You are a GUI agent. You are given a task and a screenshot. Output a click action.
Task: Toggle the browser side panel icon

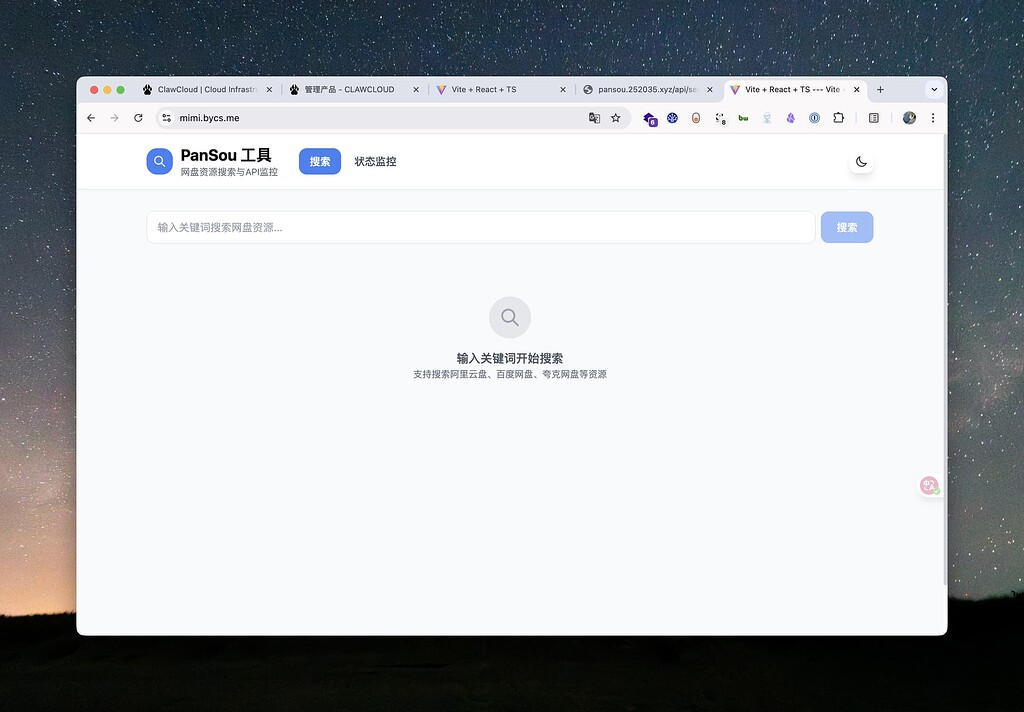coord(873,118)
